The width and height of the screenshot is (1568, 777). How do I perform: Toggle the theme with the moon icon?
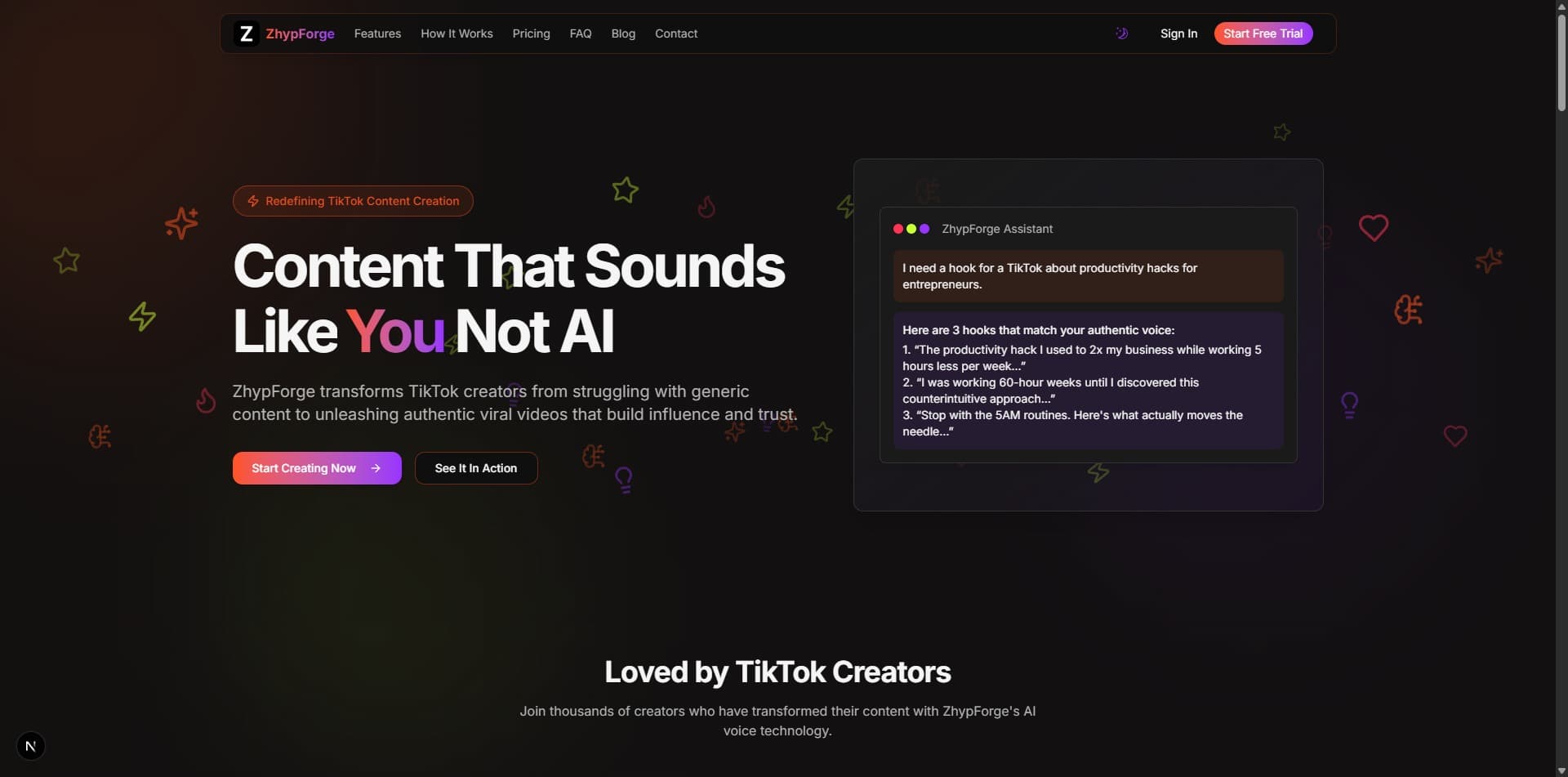pyautogui.click(x=1122, y=33)
